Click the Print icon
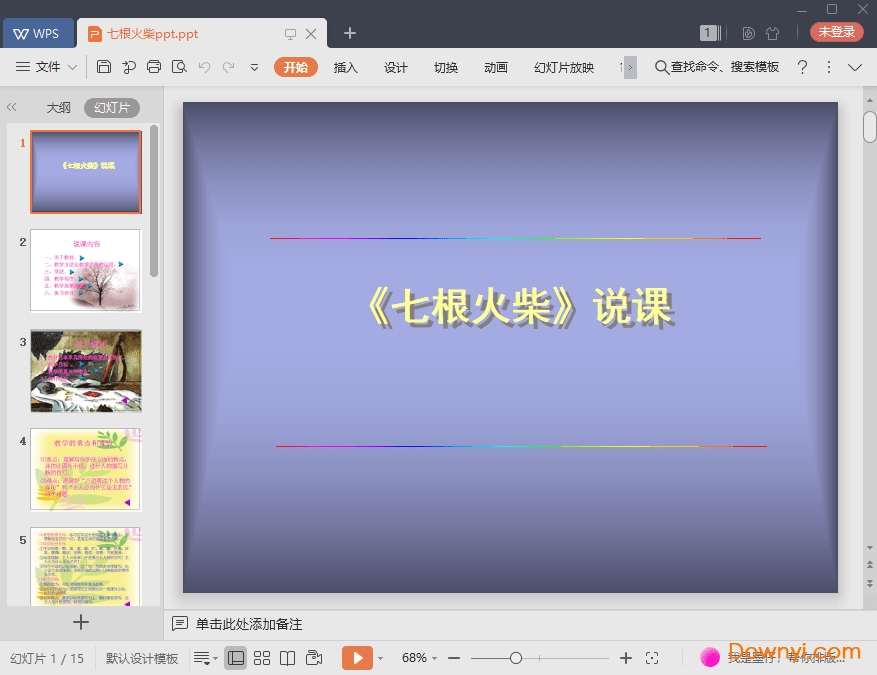This screenshot has width=877, height=675. tap(153, 67)
